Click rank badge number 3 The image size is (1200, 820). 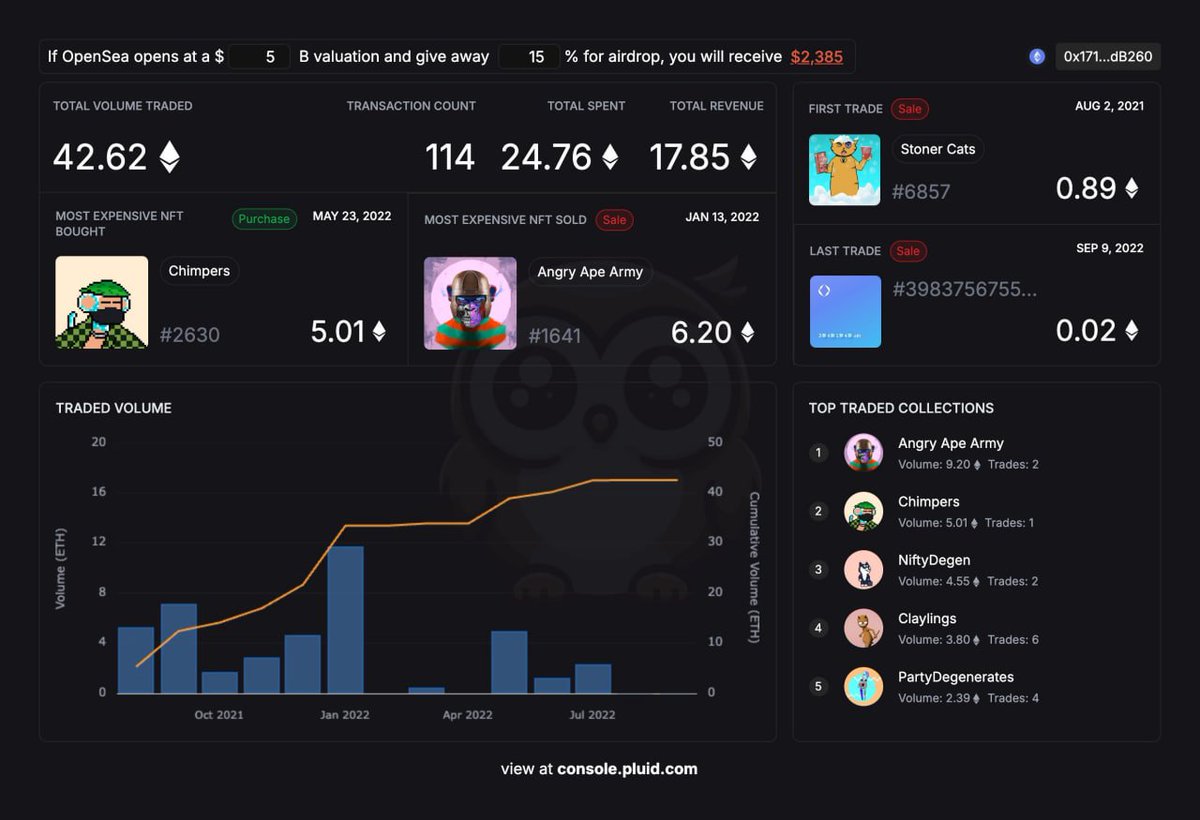click(x=818, y=570)
